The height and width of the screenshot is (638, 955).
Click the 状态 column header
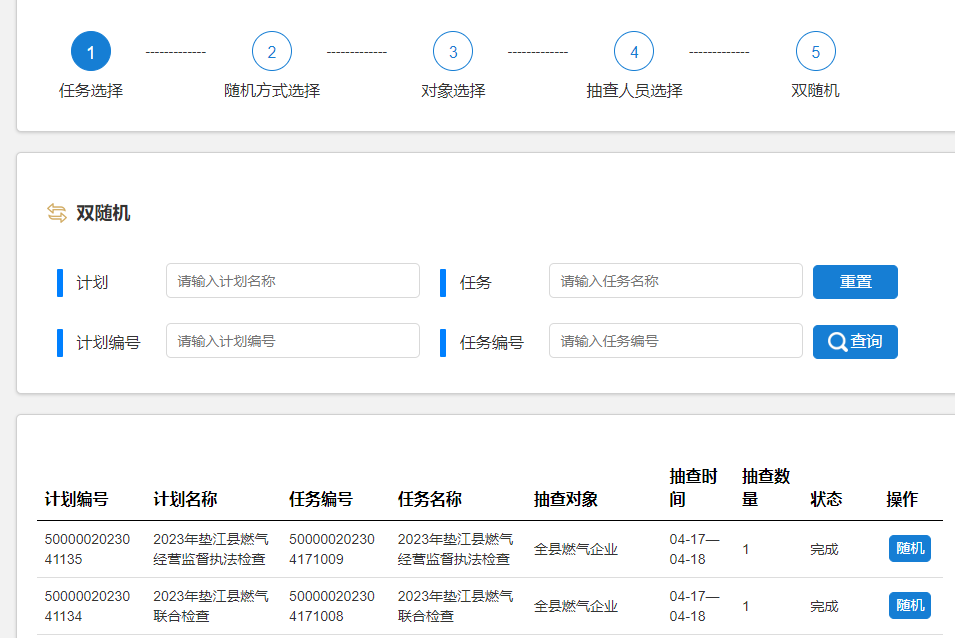point(826,499)
